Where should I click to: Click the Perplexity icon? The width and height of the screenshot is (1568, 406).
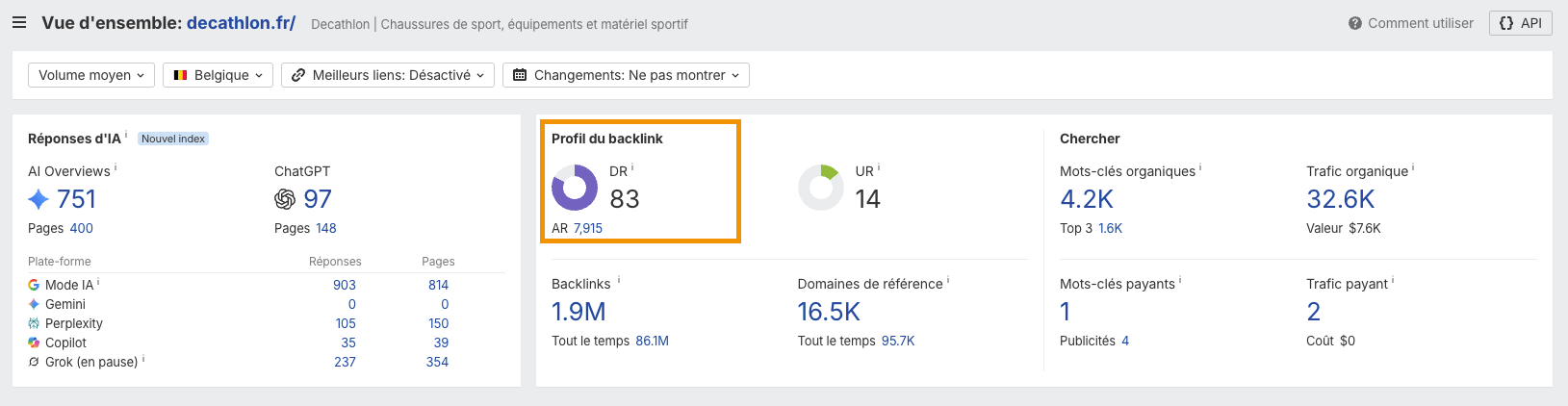34,323
